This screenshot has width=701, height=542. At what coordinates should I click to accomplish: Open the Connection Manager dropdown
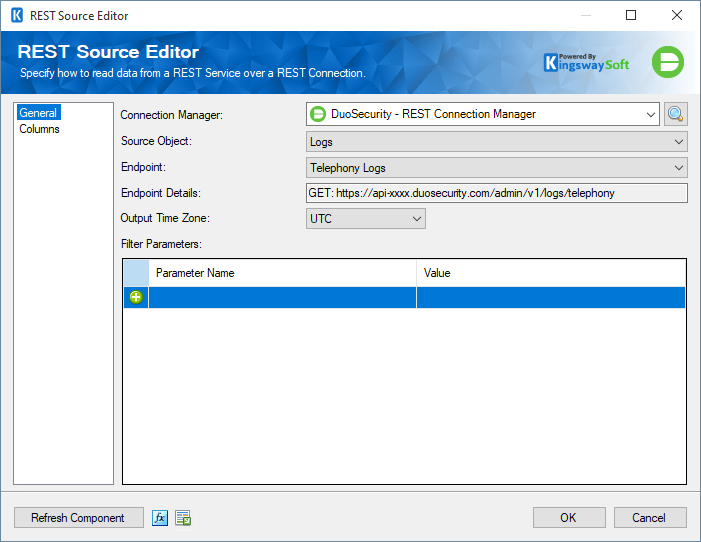483,114
